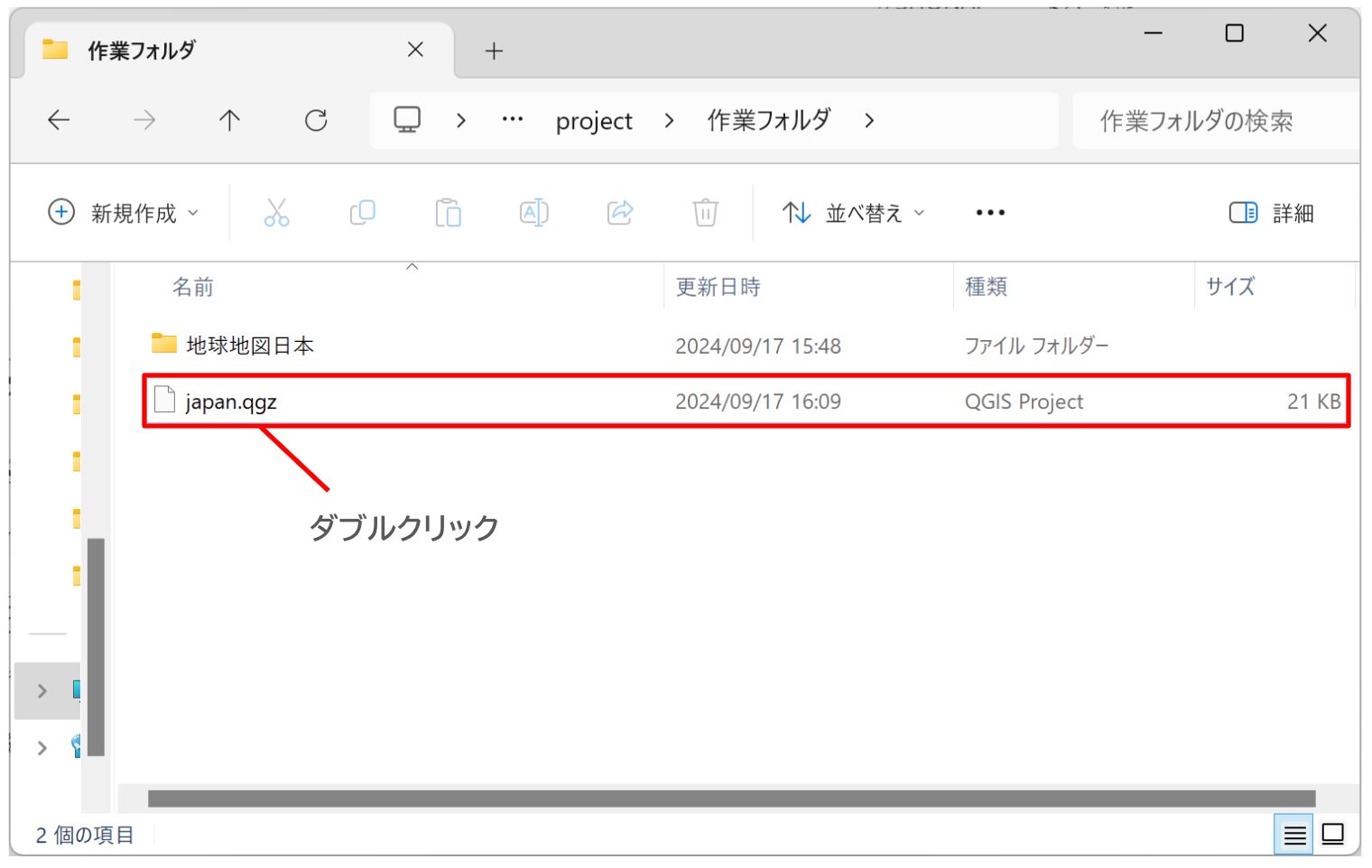The image size is (1372, 868).
Task: Click the navigation pane vertical scrollbar
Action: pos(96,646)
